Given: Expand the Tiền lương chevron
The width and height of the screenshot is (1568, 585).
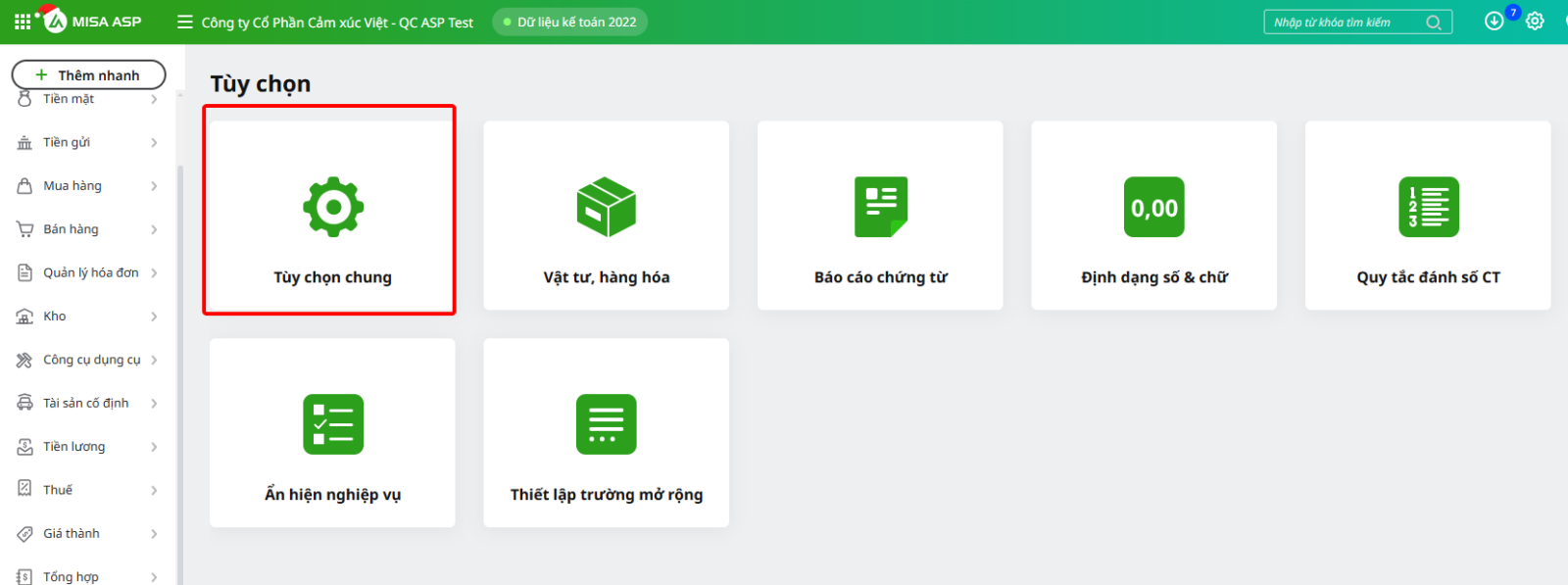Looking at the screenshot, I should point(154,447).
